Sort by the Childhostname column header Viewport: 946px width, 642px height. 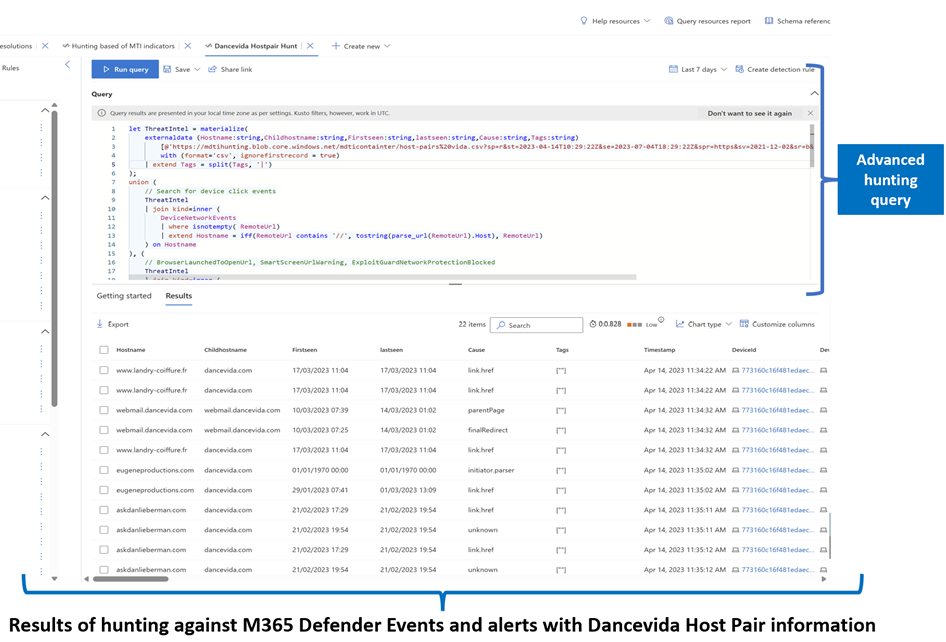225,350
